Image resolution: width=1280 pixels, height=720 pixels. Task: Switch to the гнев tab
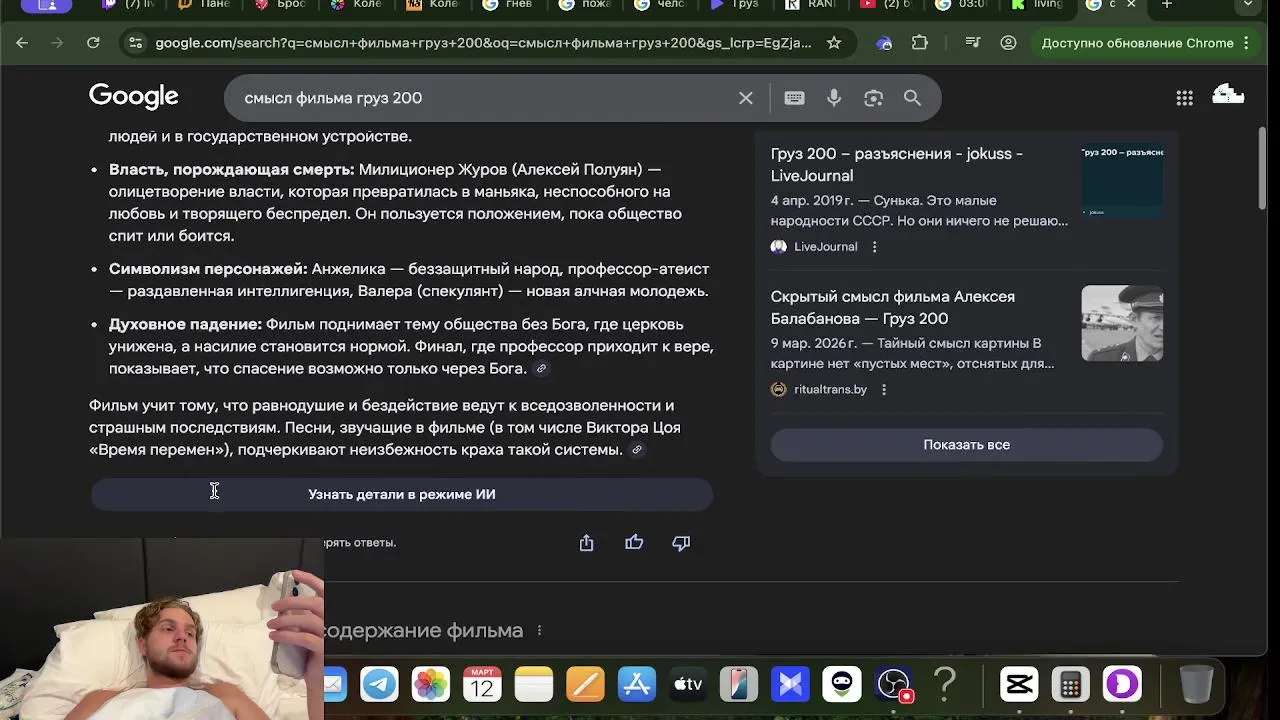point(512,5)
